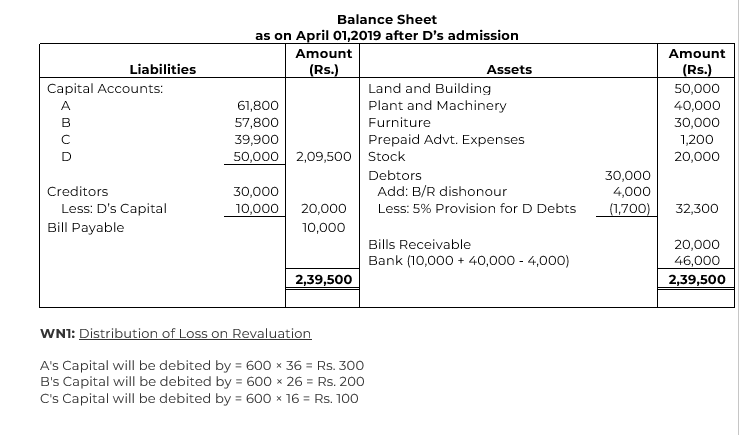Viewport: 755px width, 435px height.
Task: Click the underlined Distribution of Loss on Revaluation heading
Action: pos(195,333)
